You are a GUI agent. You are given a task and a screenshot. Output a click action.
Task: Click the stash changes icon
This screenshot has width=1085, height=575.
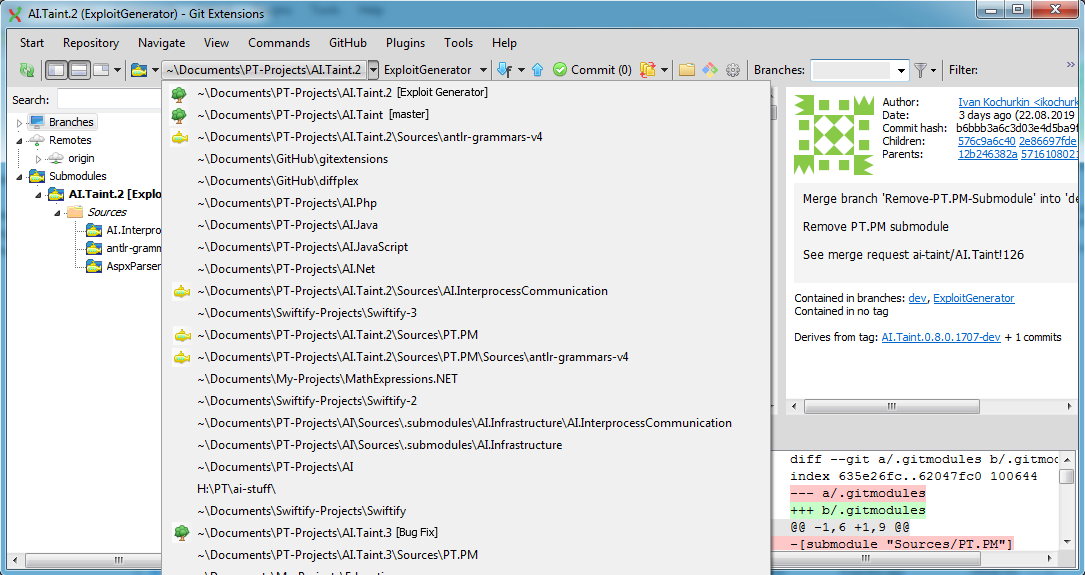pyautogui.click(x=648, y=70)
